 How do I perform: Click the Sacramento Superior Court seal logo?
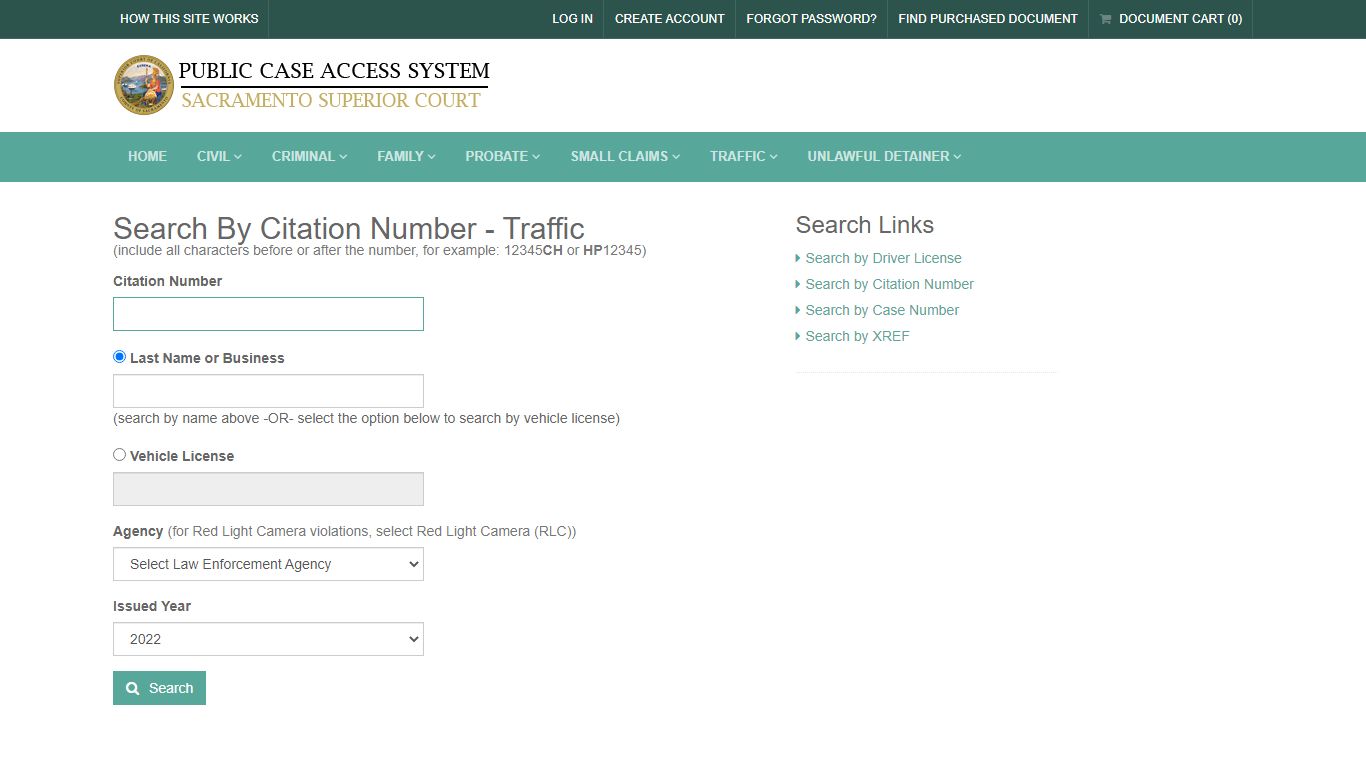[x=144, y=85]
